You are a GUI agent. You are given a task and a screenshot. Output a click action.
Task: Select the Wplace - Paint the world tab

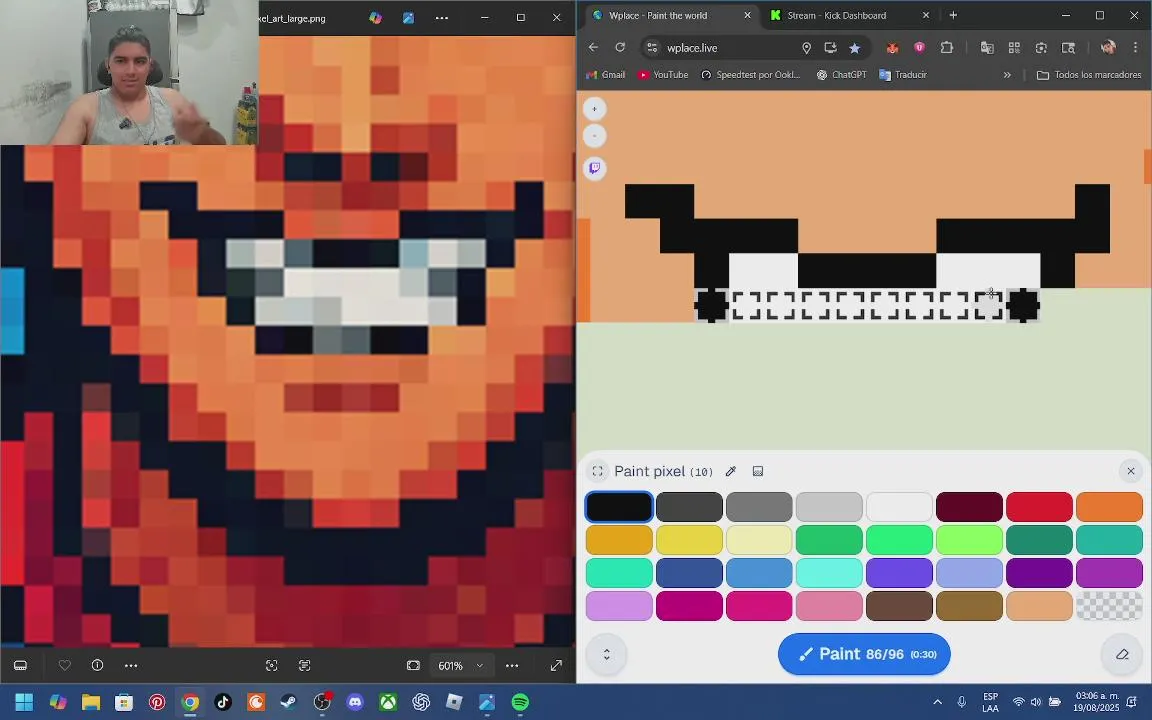658,15
